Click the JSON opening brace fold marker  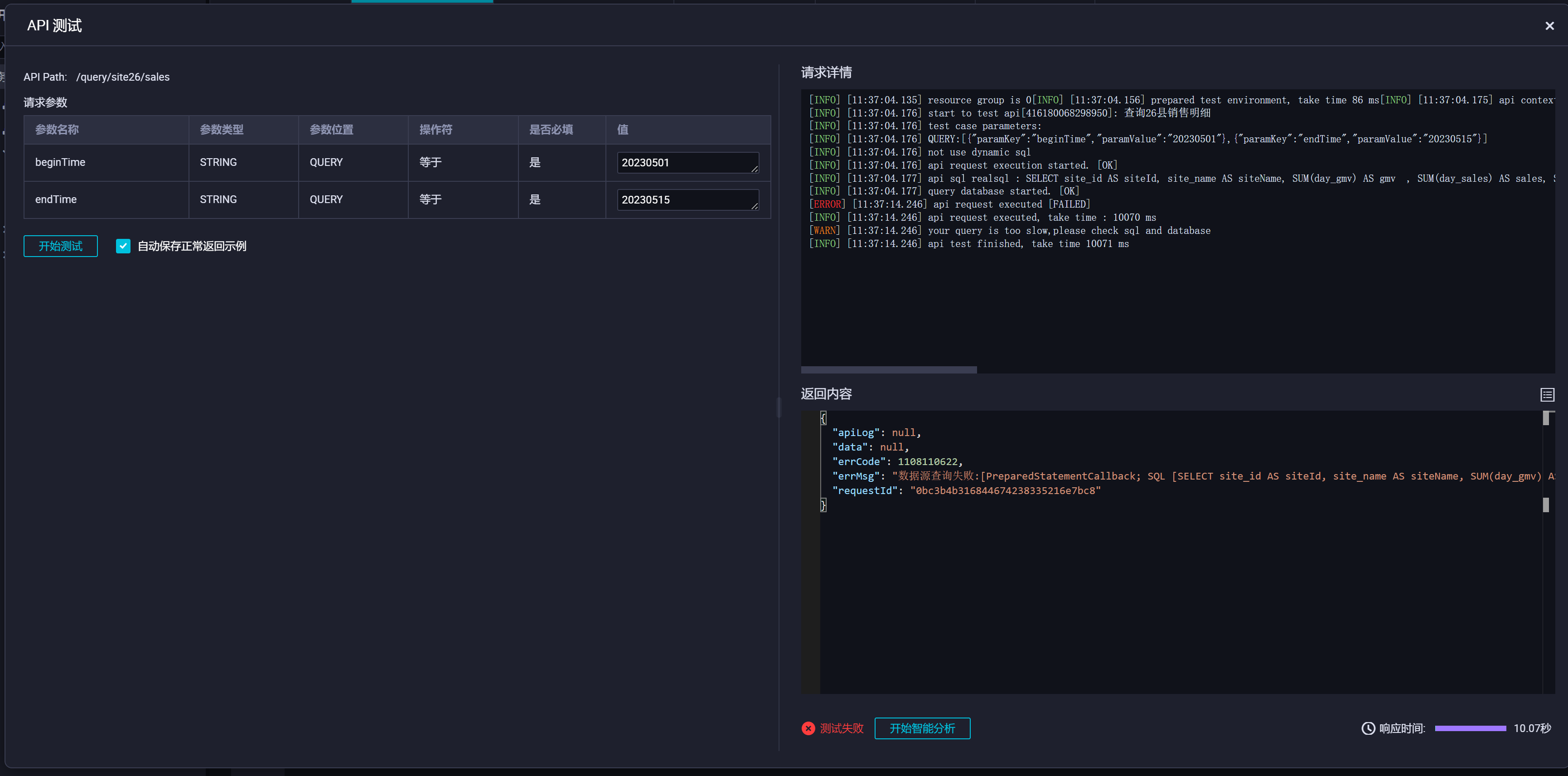click(x=823, y=417)
